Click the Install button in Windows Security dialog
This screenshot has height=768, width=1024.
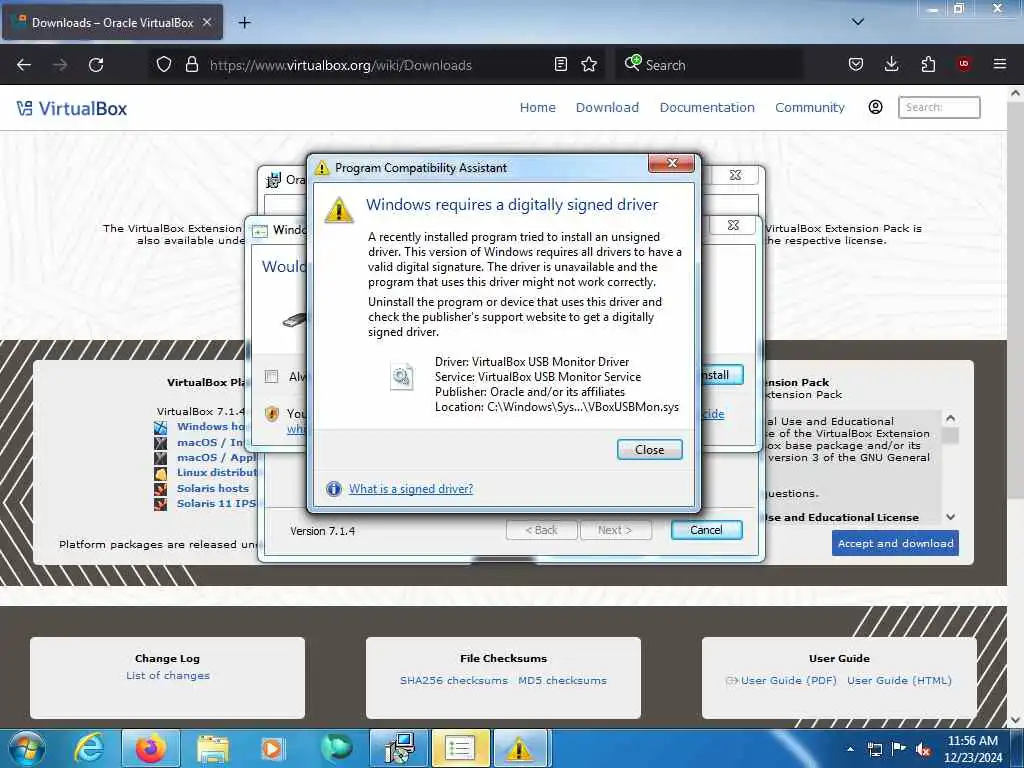pyautogui.click(x=721, y=375)
